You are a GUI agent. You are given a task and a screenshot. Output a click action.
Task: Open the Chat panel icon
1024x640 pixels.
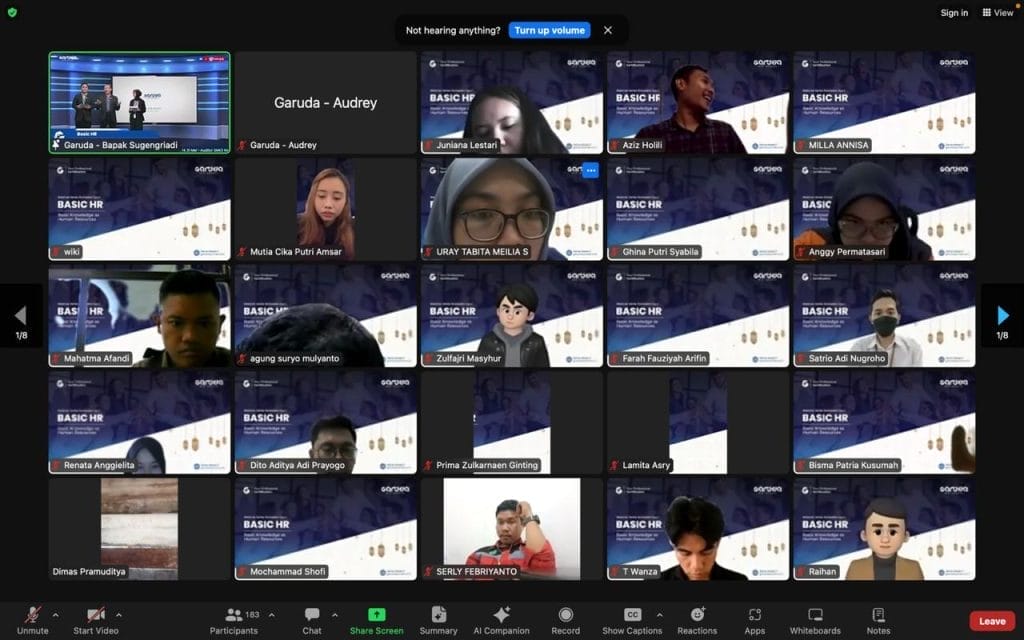(x=312, y=615)
